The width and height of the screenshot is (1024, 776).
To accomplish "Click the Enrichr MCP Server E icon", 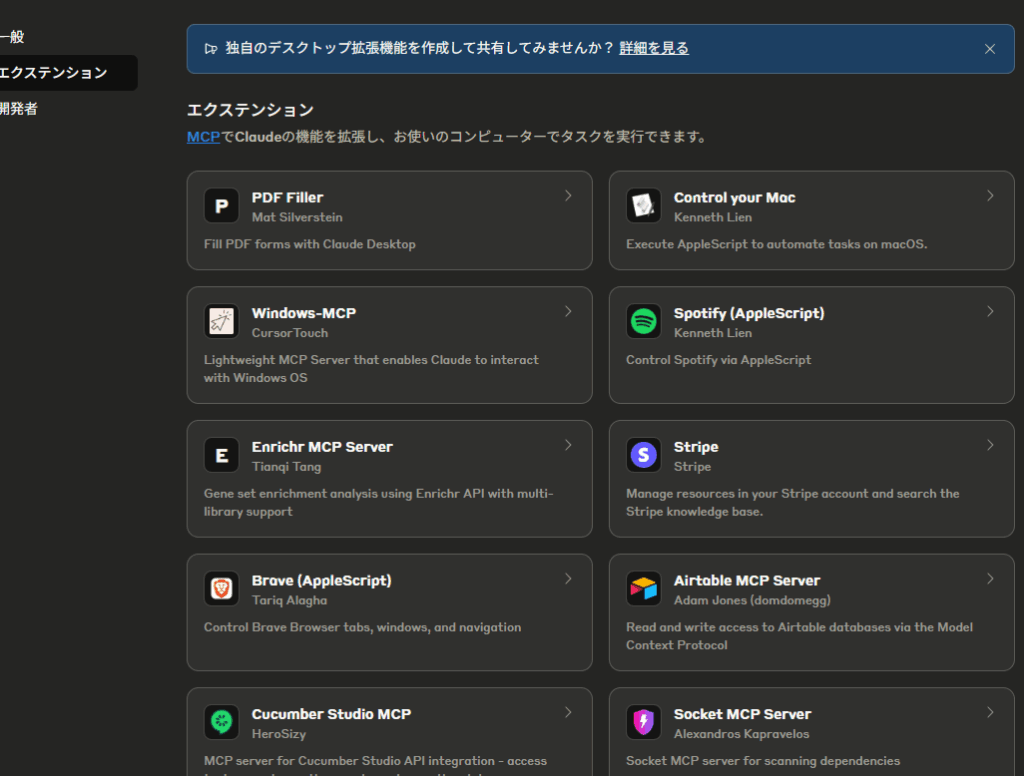I will point(221,455).
